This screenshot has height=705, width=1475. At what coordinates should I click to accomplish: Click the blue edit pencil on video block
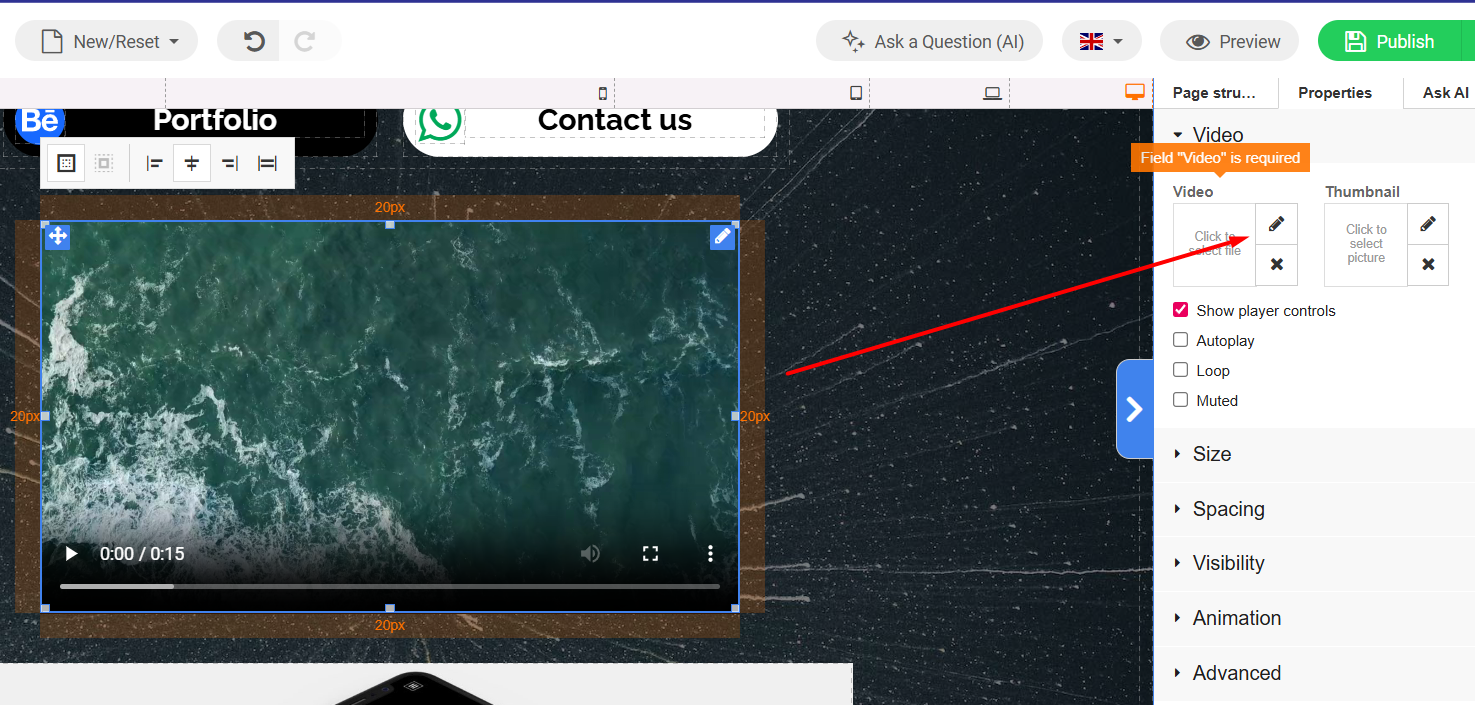[x=722, y=236]
